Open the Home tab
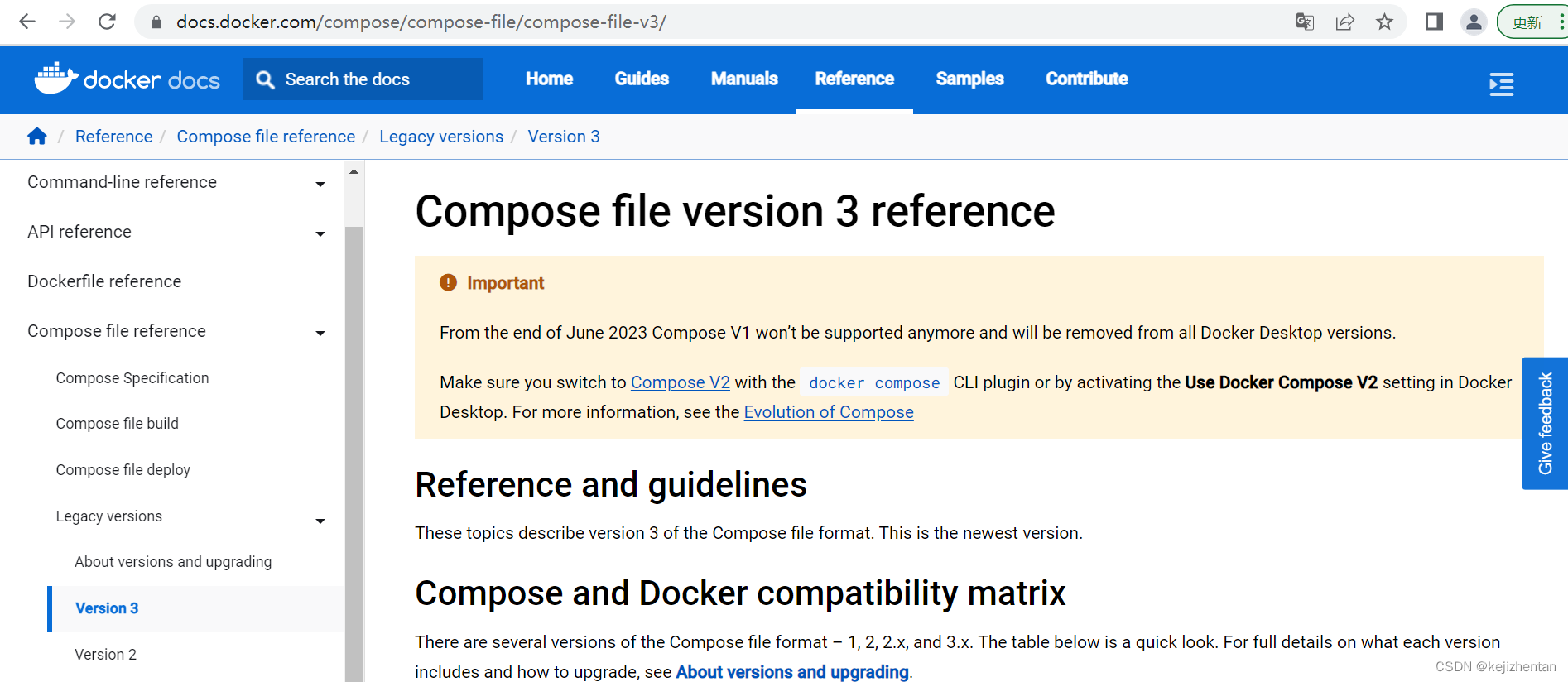 [x=549, y=79]
